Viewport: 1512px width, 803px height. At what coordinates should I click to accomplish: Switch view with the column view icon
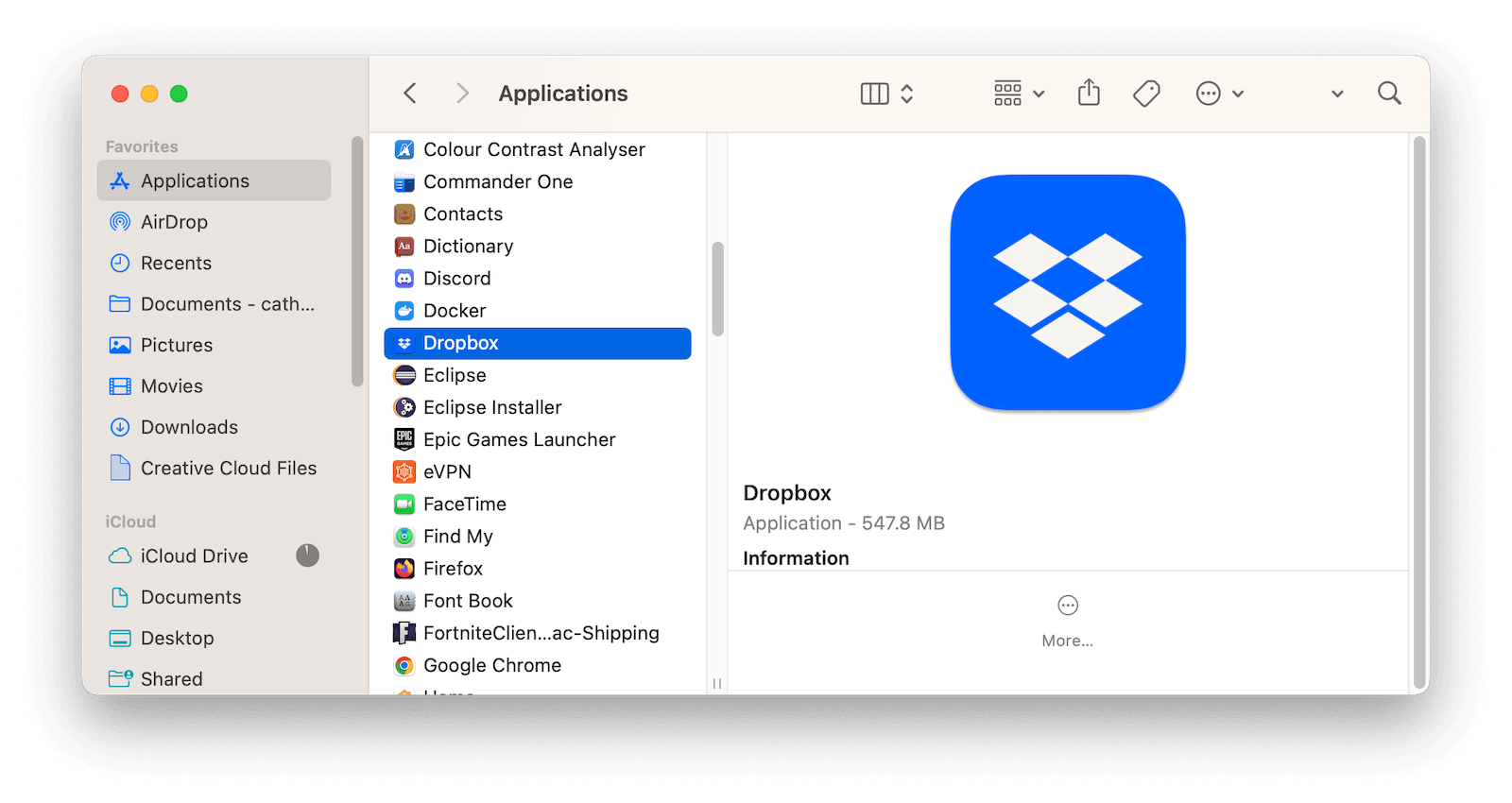click(x=875, y=94)
